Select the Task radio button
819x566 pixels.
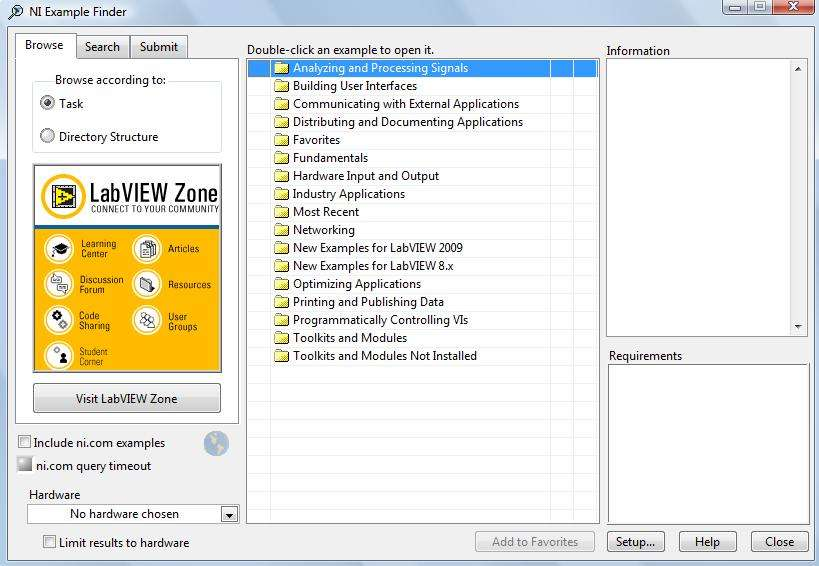click(47, 103)
